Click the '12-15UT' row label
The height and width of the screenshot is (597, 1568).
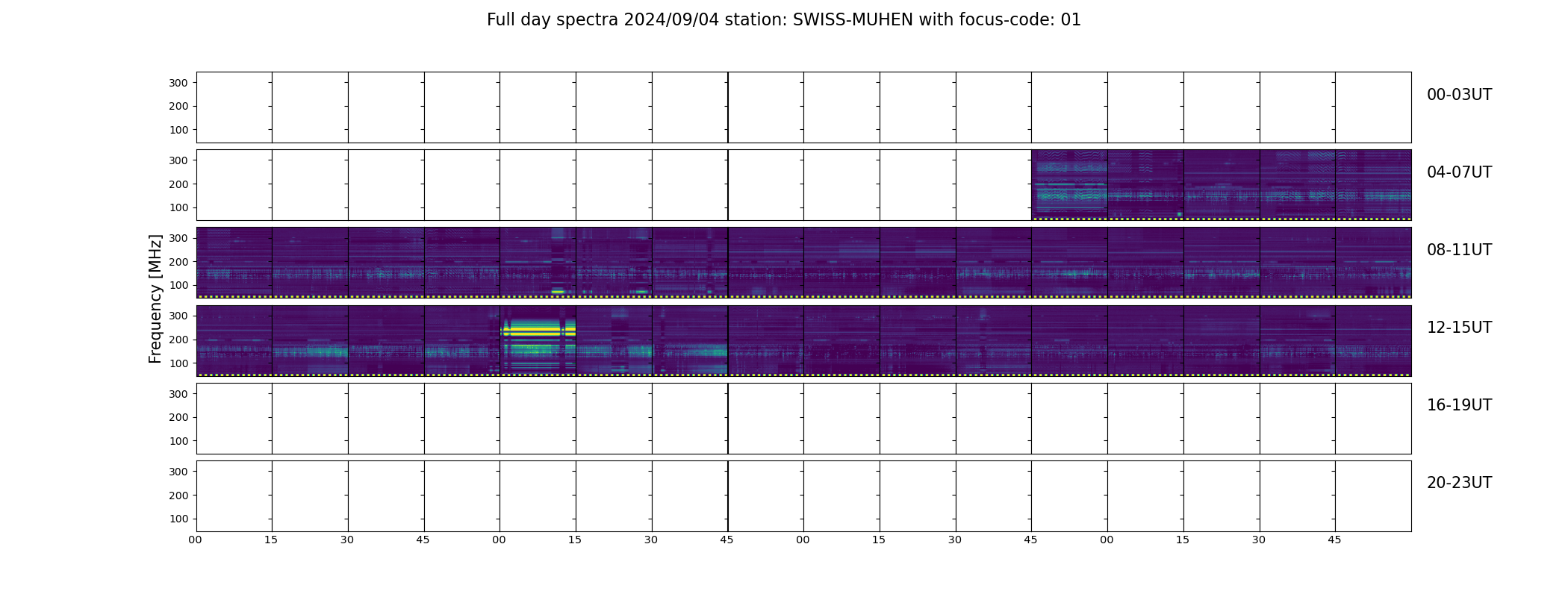coord(1459,328)
